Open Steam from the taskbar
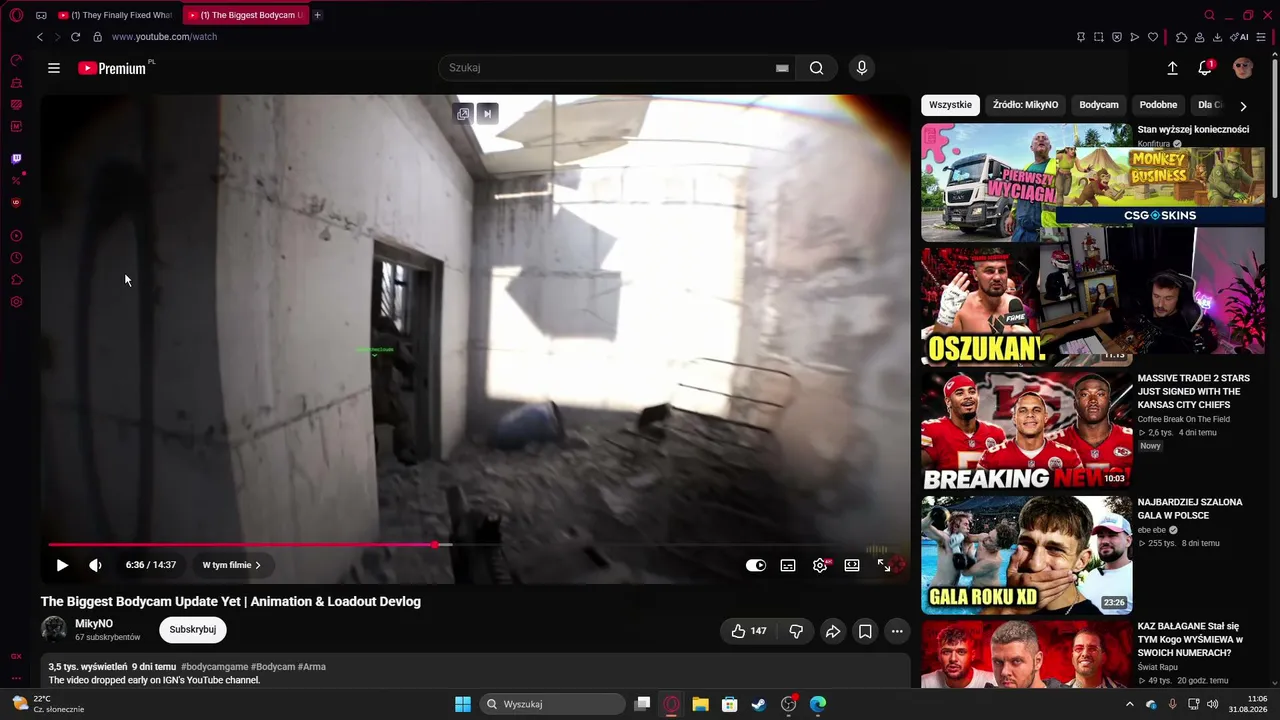Viewport: 1280px width, 720px height. 759,704
